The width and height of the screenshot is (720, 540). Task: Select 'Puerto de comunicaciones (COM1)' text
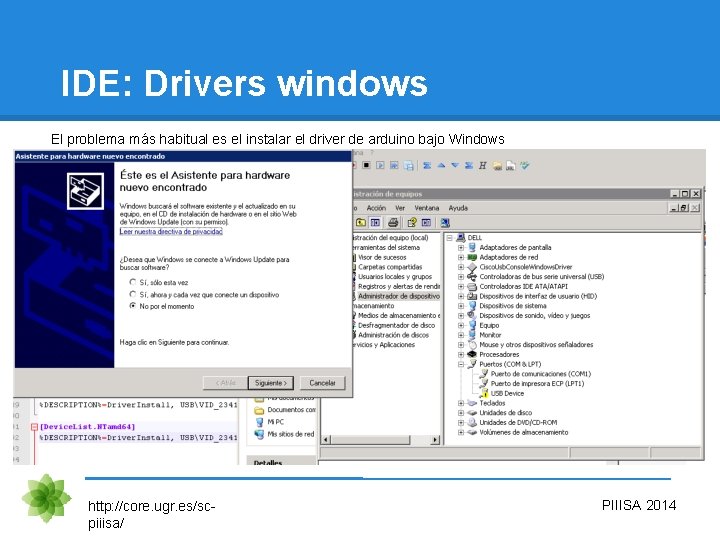tap(540, 374)
